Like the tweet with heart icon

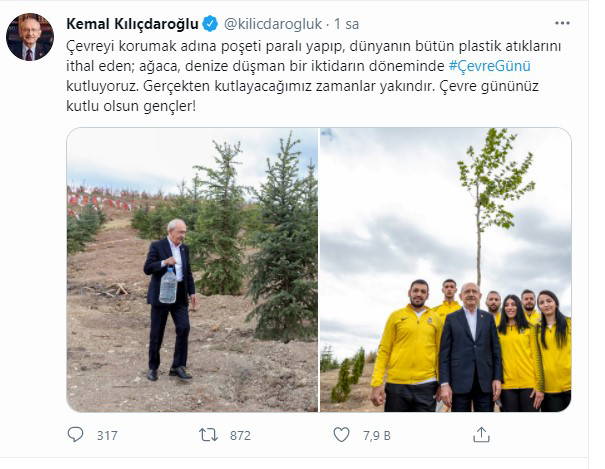coord(341,435)
